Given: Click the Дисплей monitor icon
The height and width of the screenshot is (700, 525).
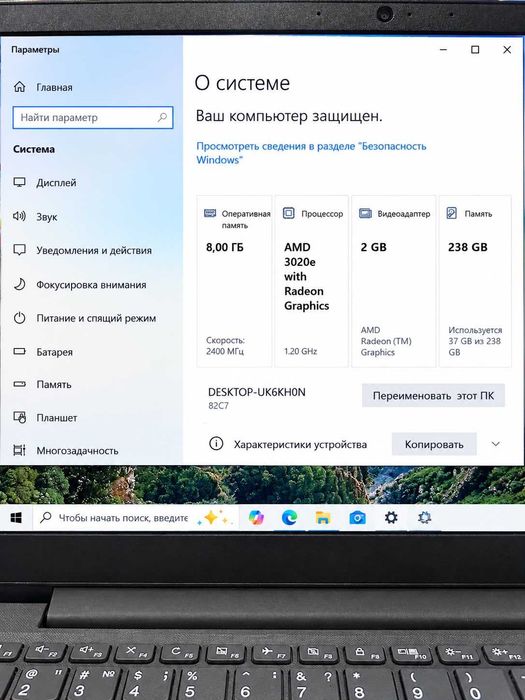Looking at the screenshot, I should tap(19, 182).
